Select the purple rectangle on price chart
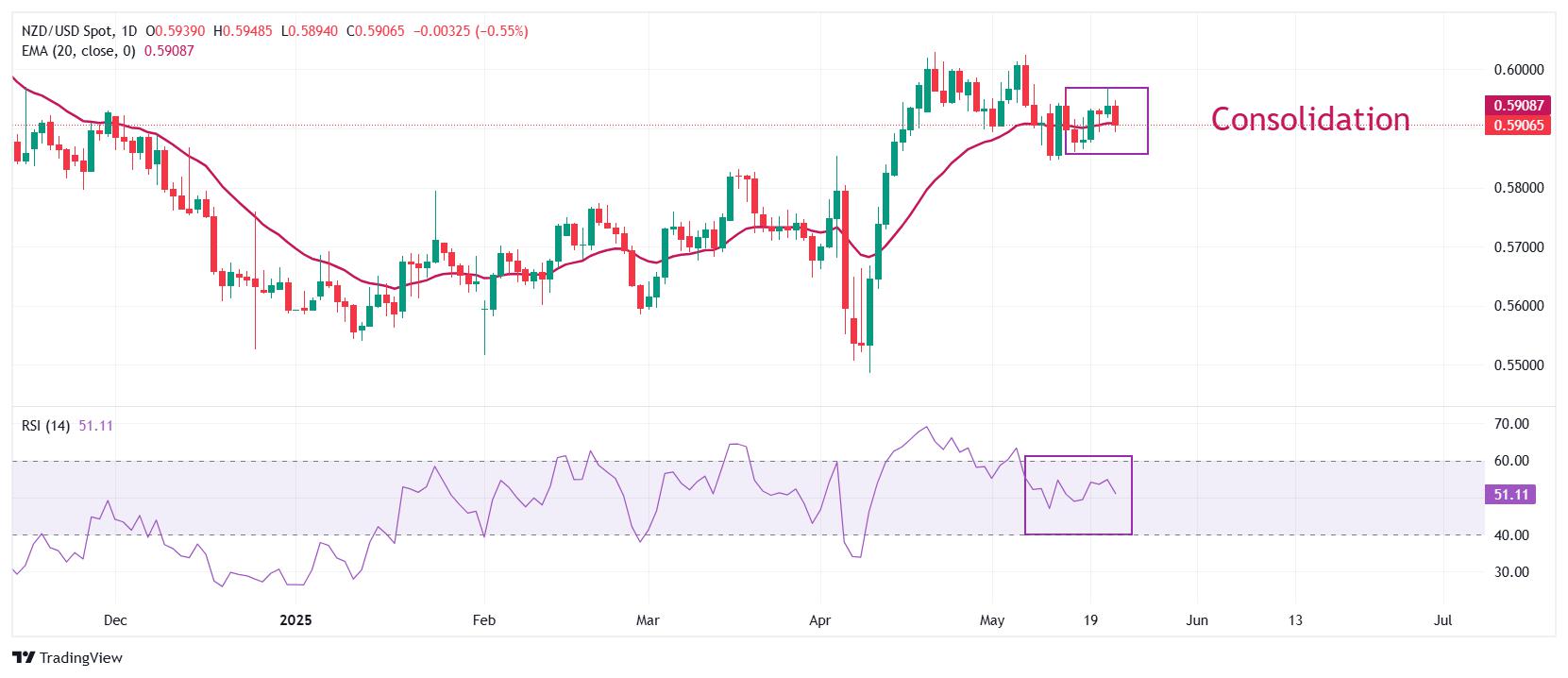The image size is (1568, 678). [1106, 121]
